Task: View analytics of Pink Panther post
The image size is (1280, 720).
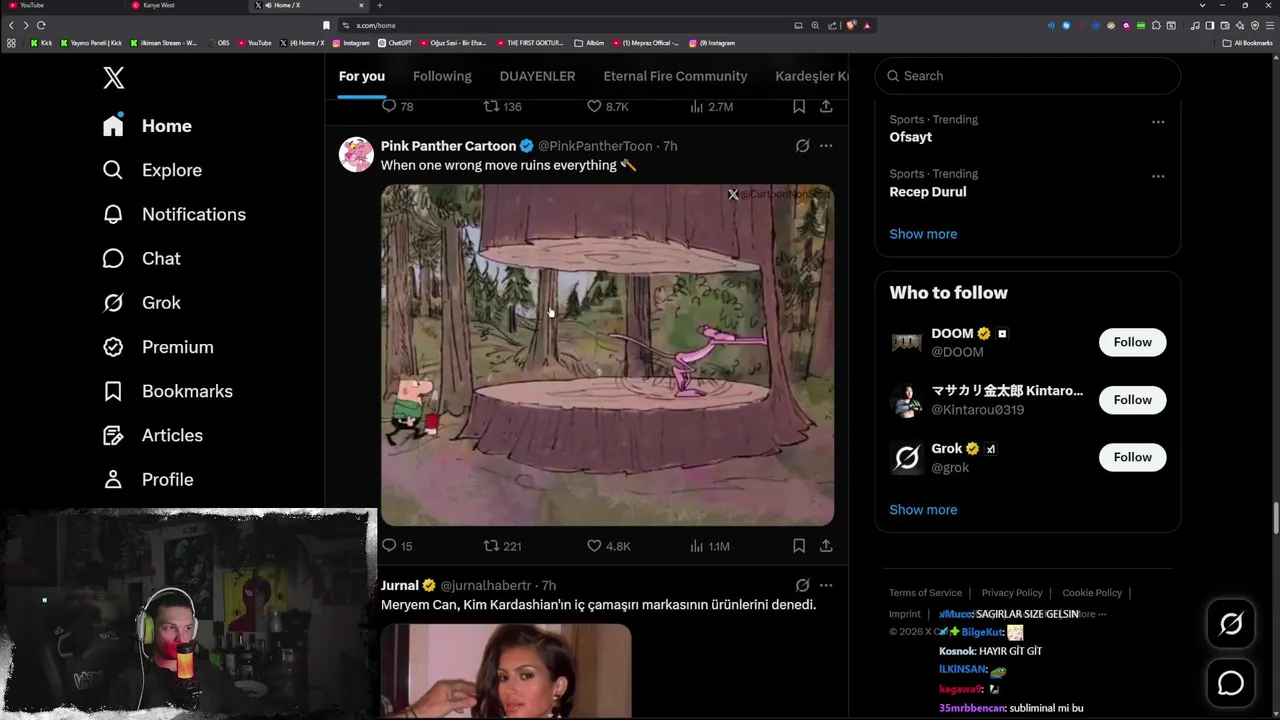Action: pyautogui.click(x=710, y=546)
